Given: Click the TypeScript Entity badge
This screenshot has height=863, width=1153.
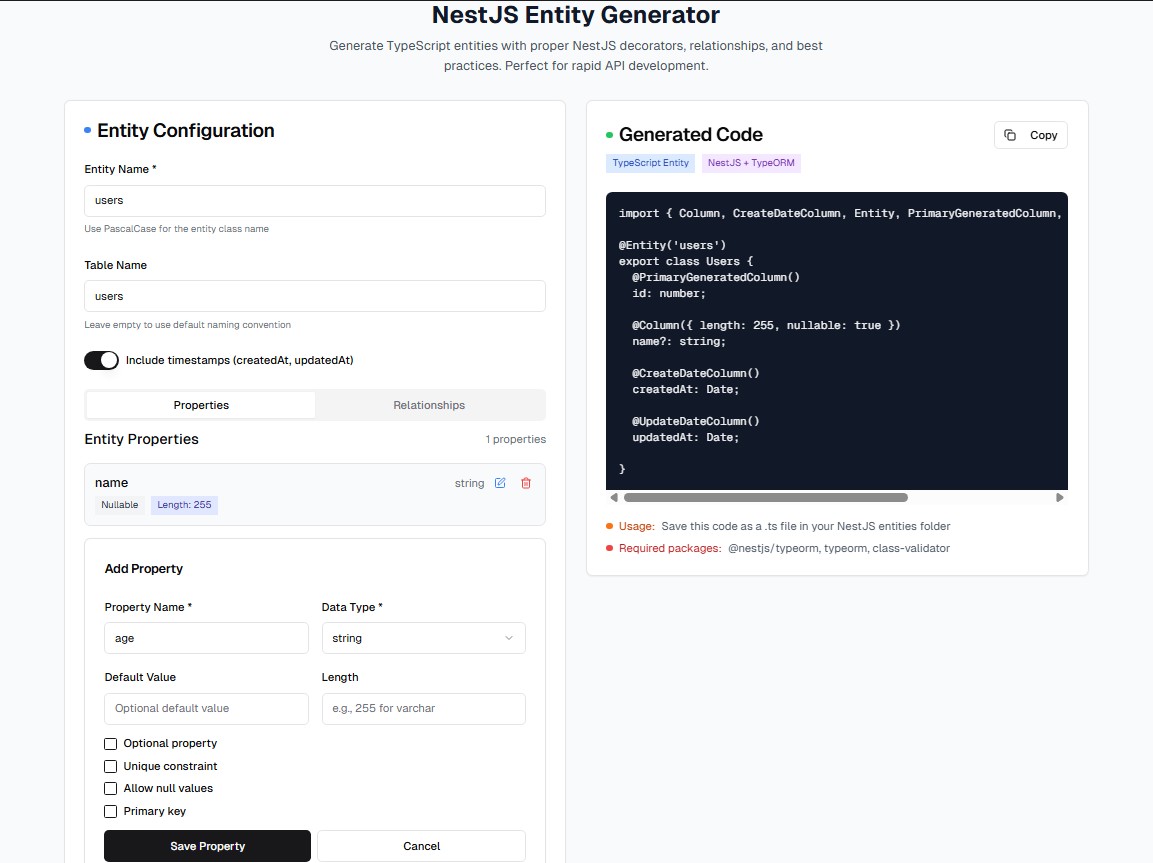Looking at the screenshot, I should (651, 163).
